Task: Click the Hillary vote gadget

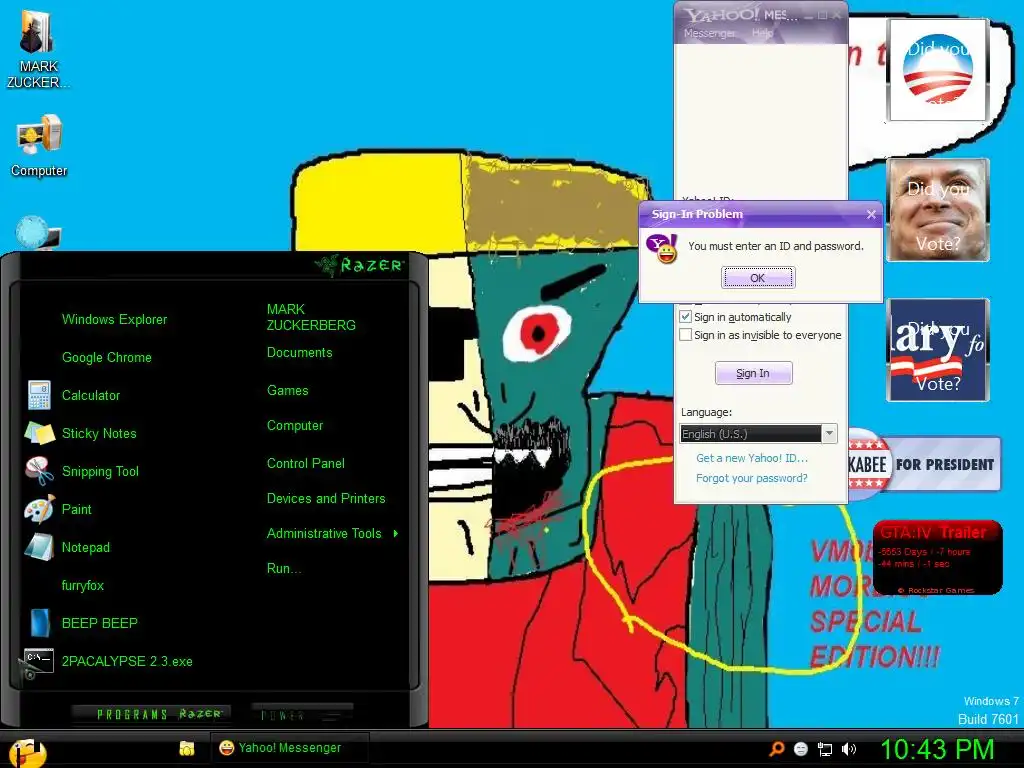Action: 938,350
